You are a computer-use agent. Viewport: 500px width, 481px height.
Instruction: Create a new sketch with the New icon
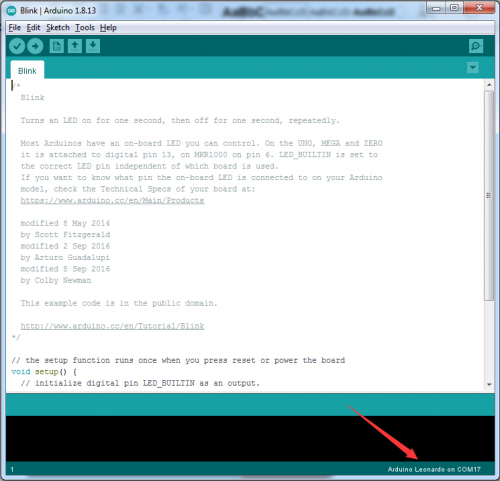pos(57,46)
